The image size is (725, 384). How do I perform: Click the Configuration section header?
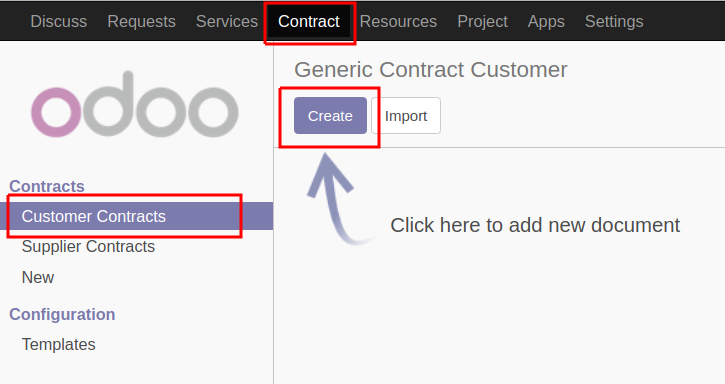62,315
